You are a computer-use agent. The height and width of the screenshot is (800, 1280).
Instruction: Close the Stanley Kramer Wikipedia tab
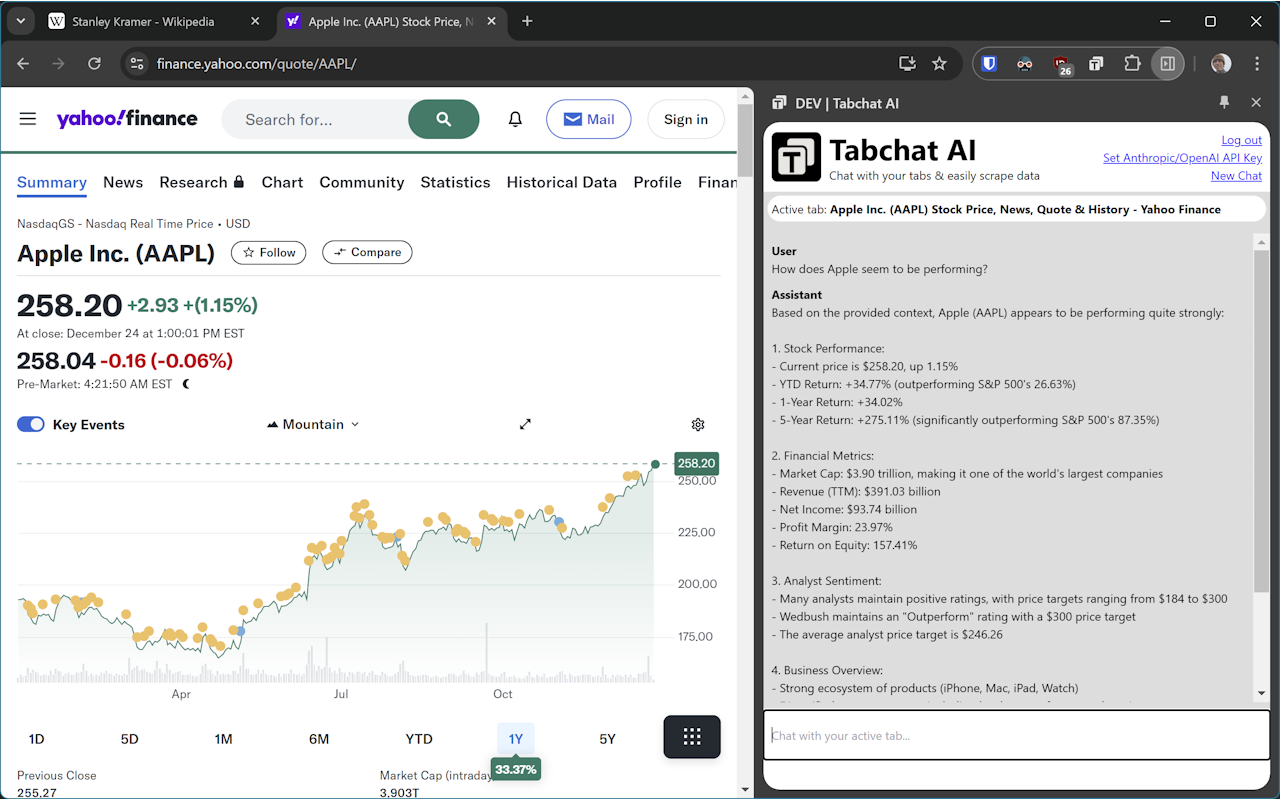[256, 21]
